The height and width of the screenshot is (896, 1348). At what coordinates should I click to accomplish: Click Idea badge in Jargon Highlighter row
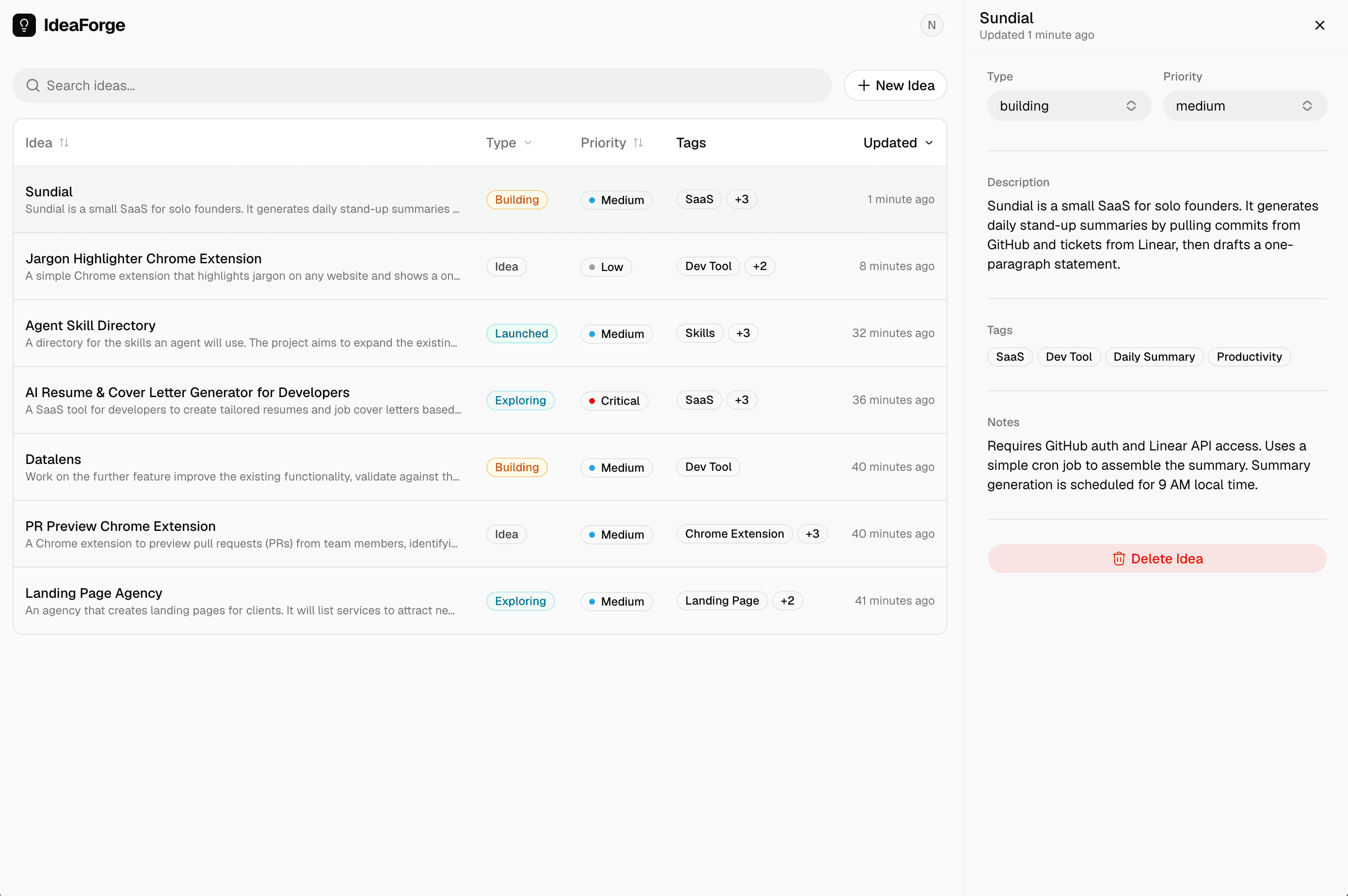coord(506,267)
